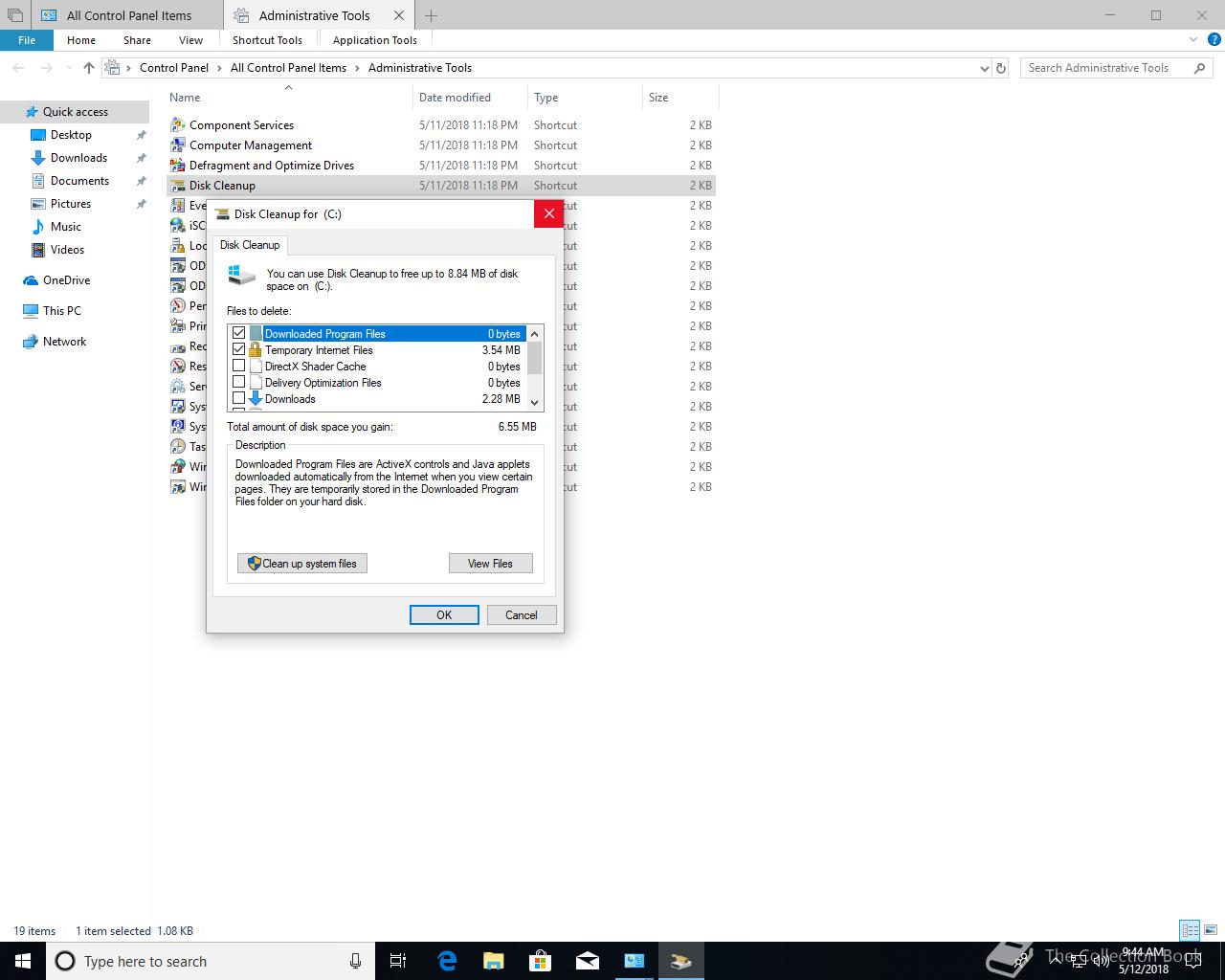
Task: Click Clean up system files button
Action: 302,564
